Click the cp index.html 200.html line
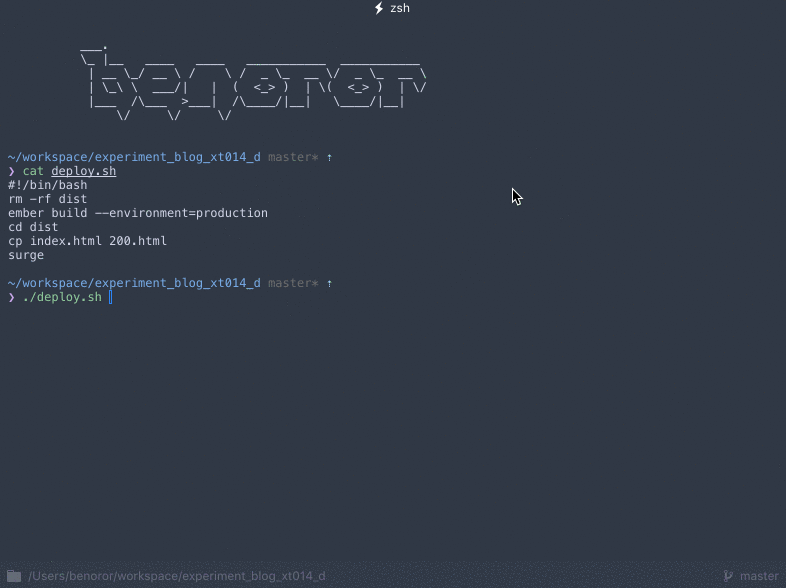The height and width of the screenshot is (588, 786). pos(87,241)
